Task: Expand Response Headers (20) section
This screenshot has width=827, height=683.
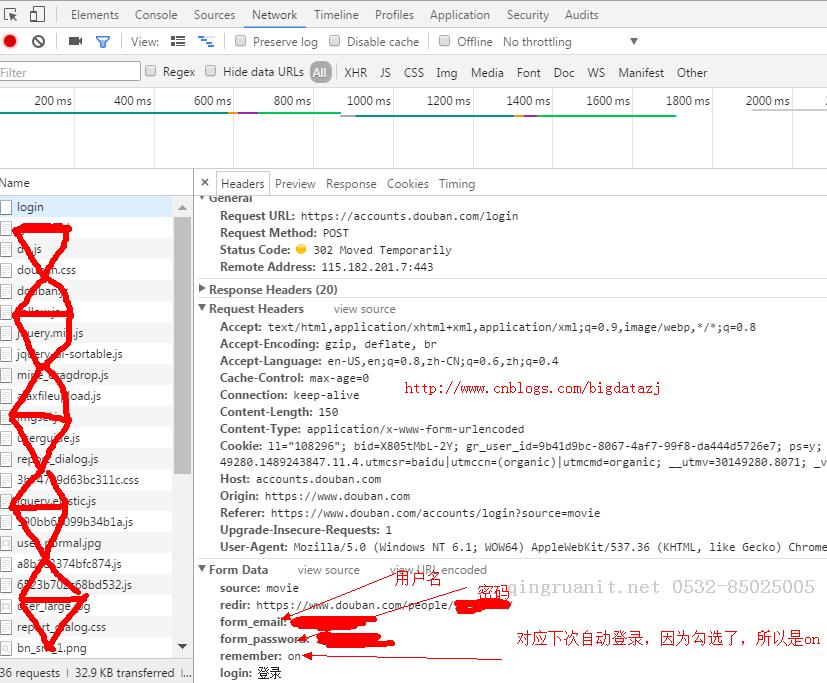Action: pyautogui.click(x=202, y=288)
